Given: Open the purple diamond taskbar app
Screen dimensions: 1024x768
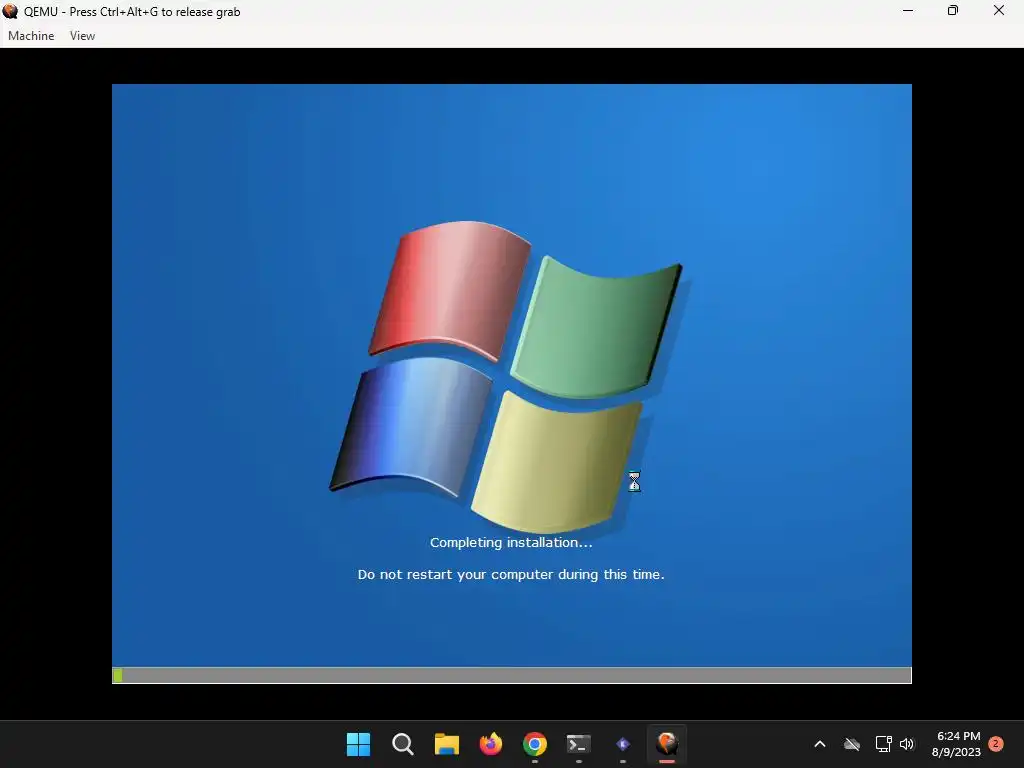Looking at the screenshot, I should (623, 744).
